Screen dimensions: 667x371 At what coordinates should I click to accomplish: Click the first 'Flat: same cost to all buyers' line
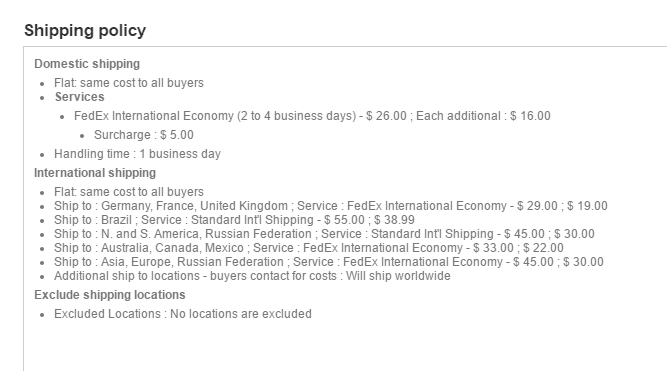(x=128, y=83)
